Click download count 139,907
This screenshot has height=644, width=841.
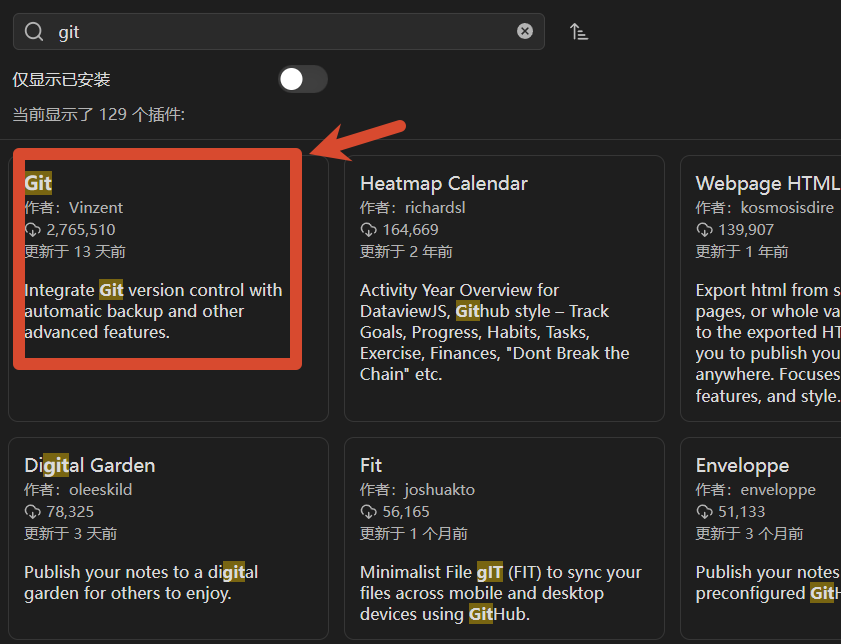(746, 230)
